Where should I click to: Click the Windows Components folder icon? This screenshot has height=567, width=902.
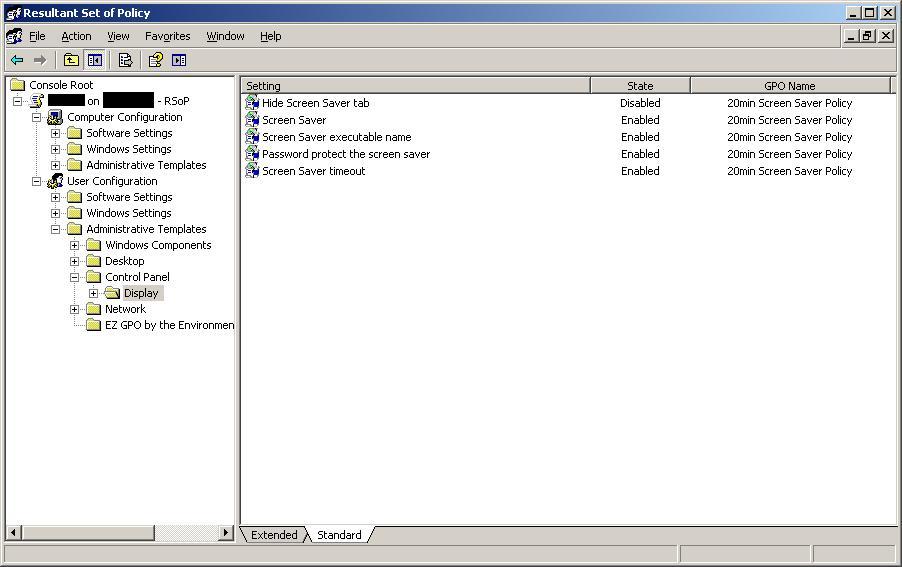[93, 245]
